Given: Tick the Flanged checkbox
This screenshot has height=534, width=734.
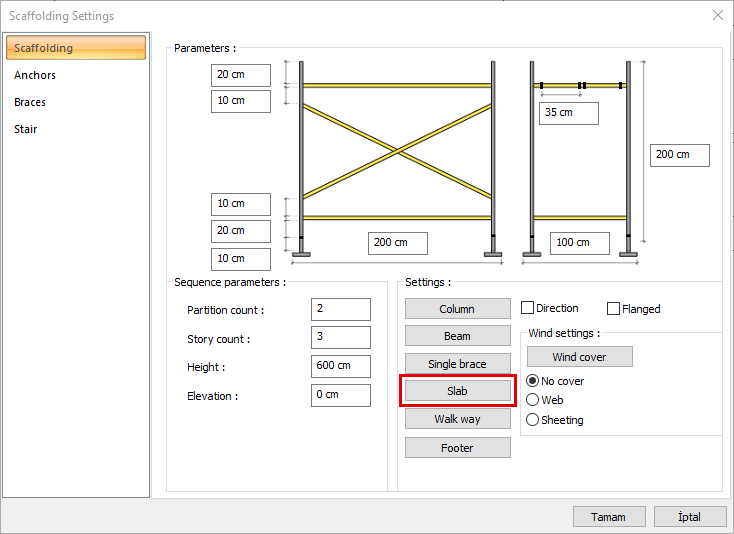Looking at the screenshot, I should [614, 309].
